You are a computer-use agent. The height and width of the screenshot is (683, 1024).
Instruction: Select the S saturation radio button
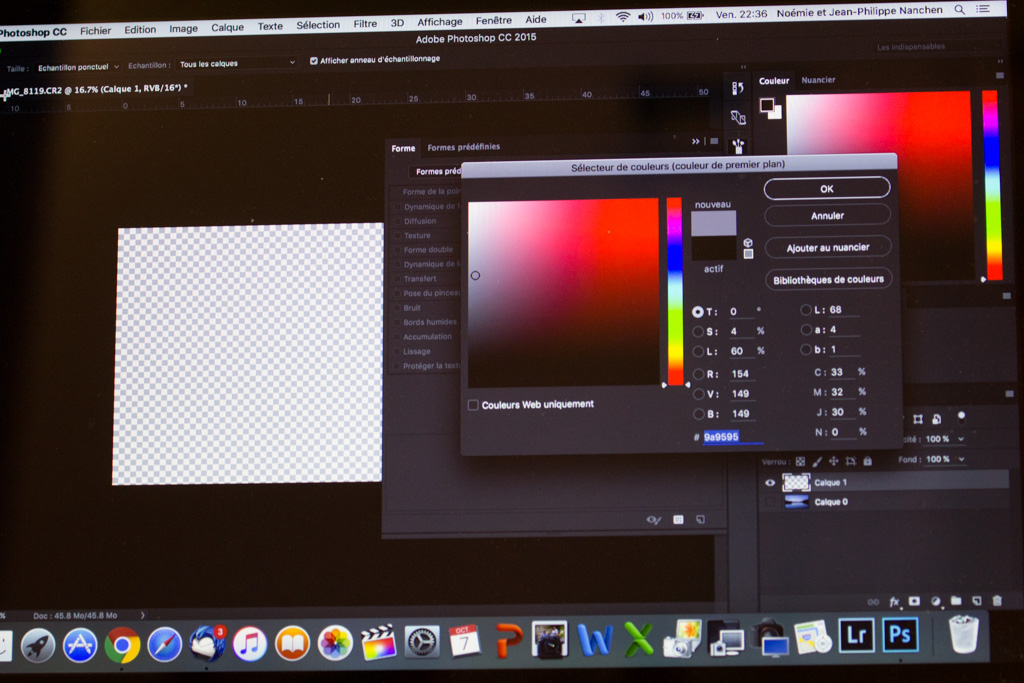[x=697, y=332]
